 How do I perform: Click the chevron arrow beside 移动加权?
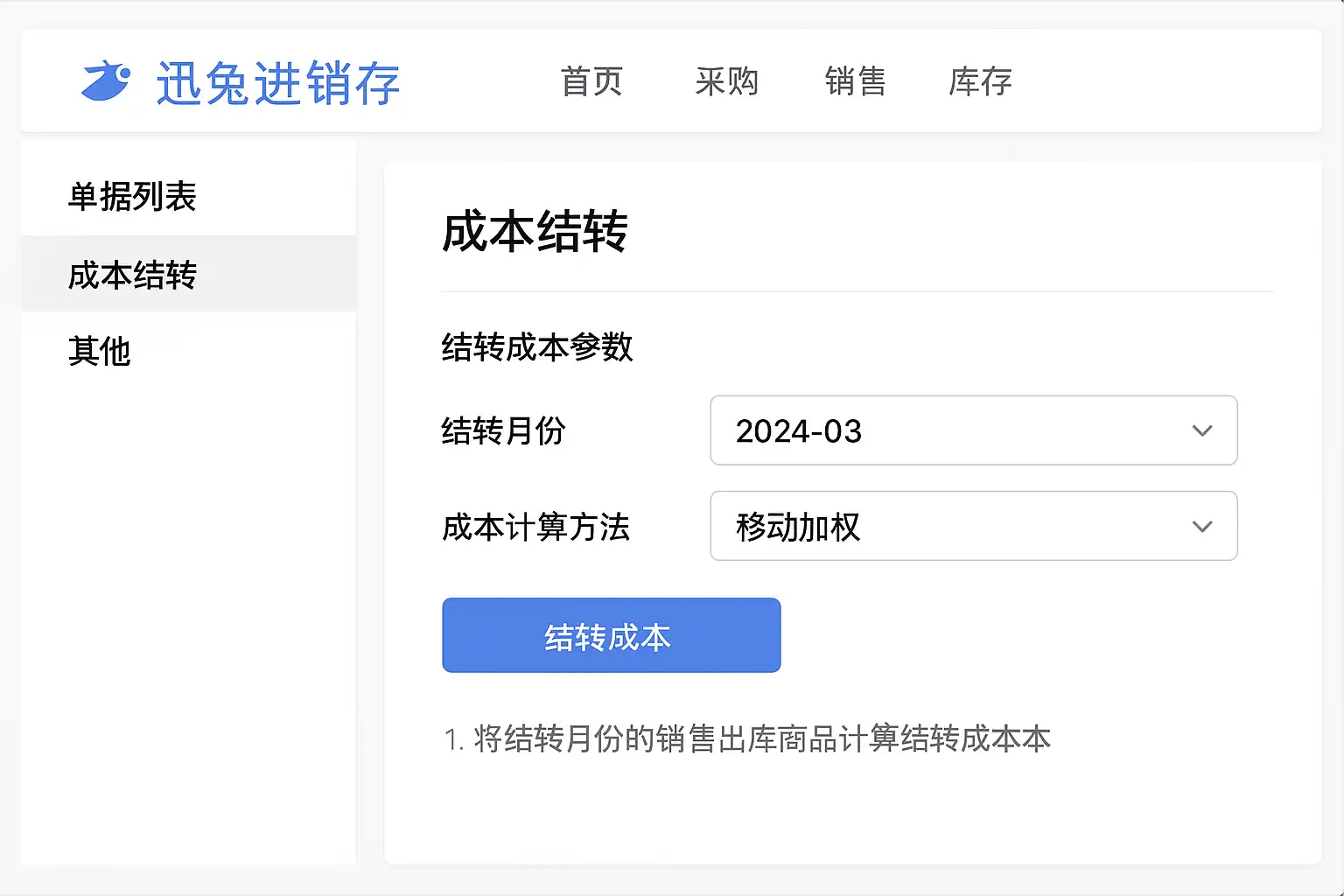tap(1202, 526)
